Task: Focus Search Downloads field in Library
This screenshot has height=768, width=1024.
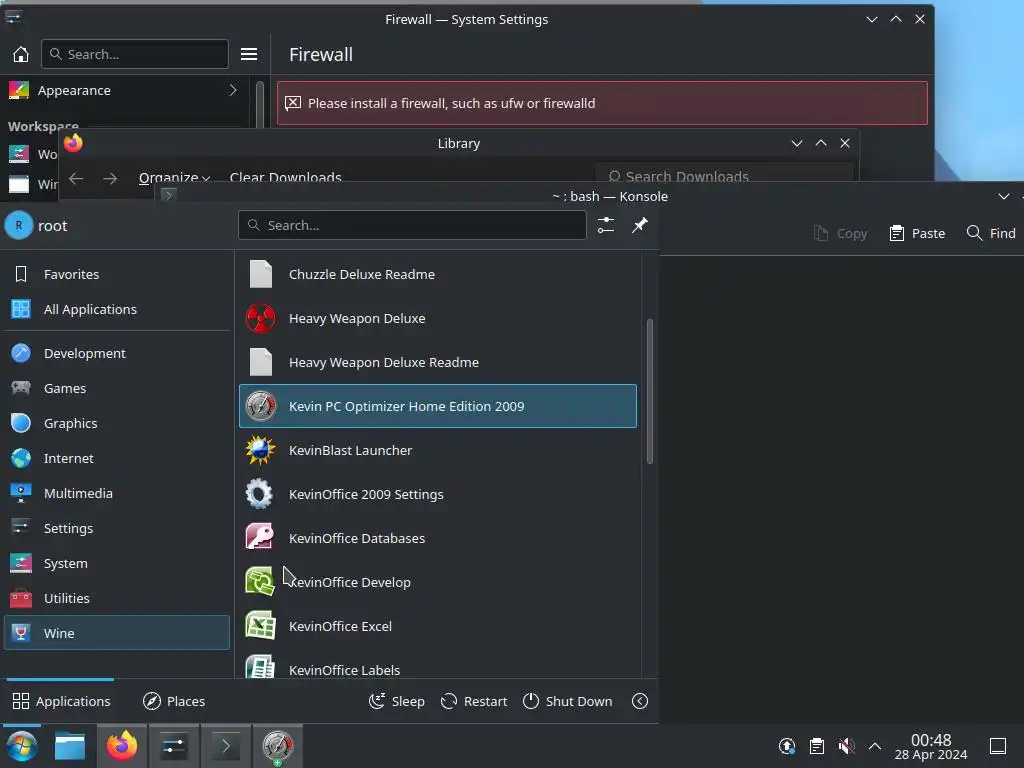Action: point(724,174)
